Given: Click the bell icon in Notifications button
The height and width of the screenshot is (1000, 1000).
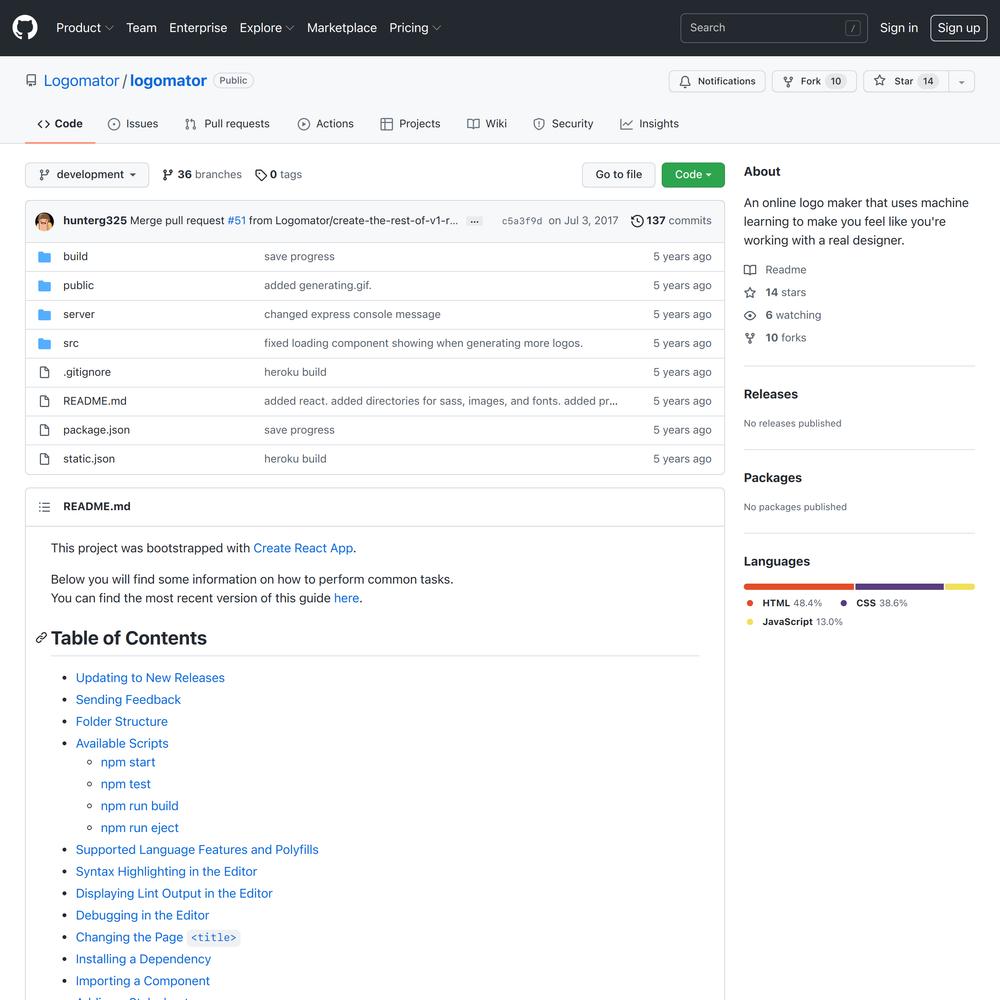Looking at the screenshot, I should [x=684, y=82].
